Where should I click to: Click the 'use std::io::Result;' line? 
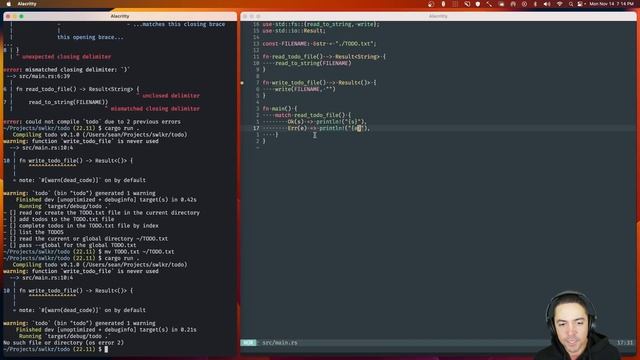coord(294,31)
